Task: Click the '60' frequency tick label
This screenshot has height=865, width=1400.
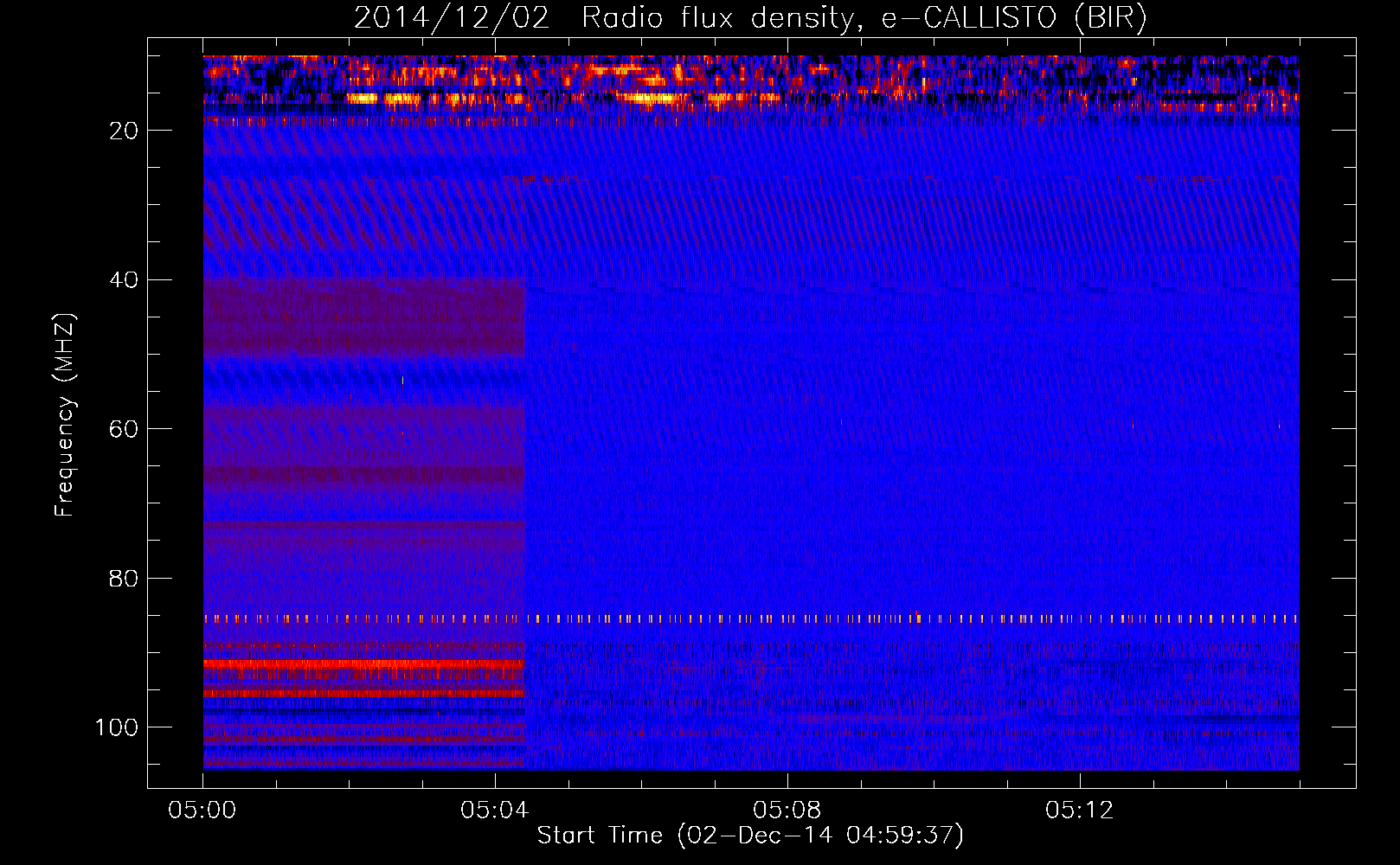Action: [x=125, y=429]
